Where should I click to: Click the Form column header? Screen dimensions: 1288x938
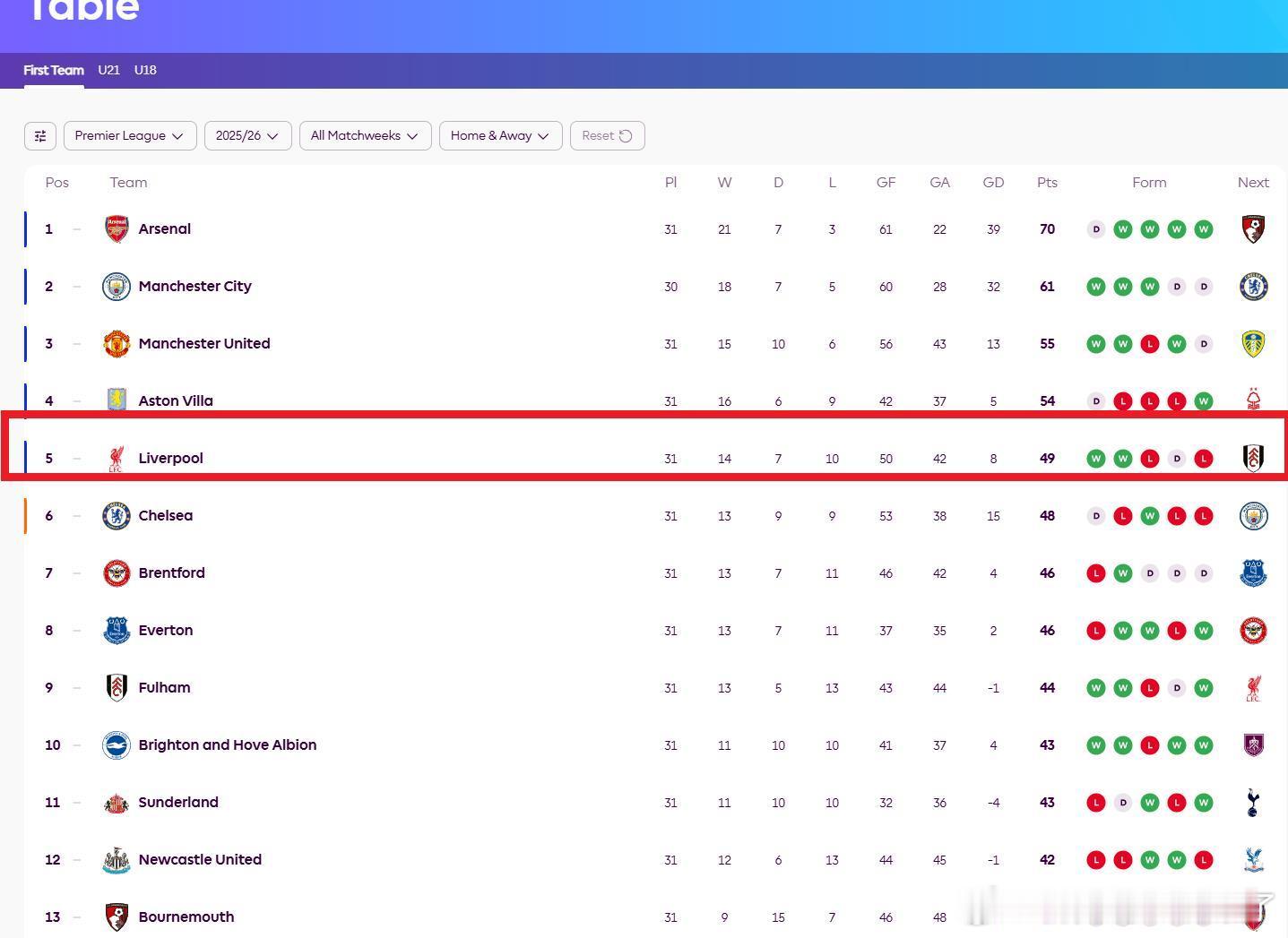(1149, 183)
